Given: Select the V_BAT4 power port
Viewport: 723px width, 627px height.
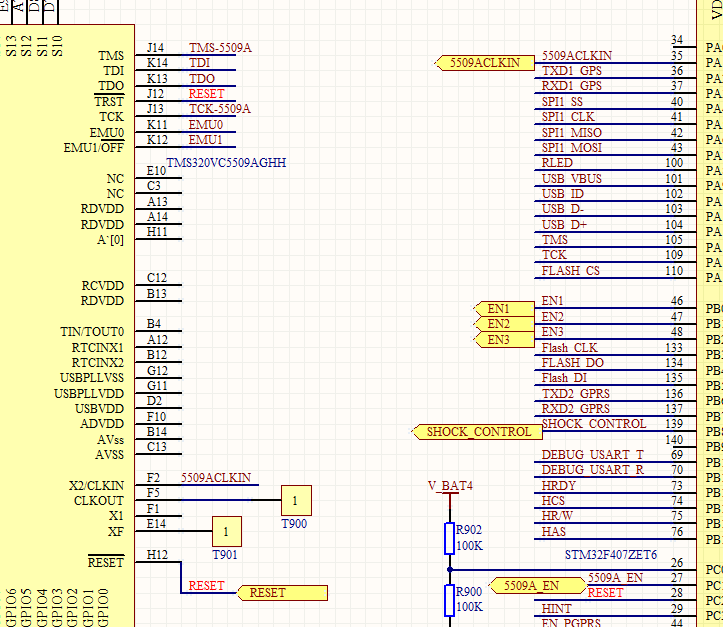Looking at the screenshot, I should pos(450,488).
